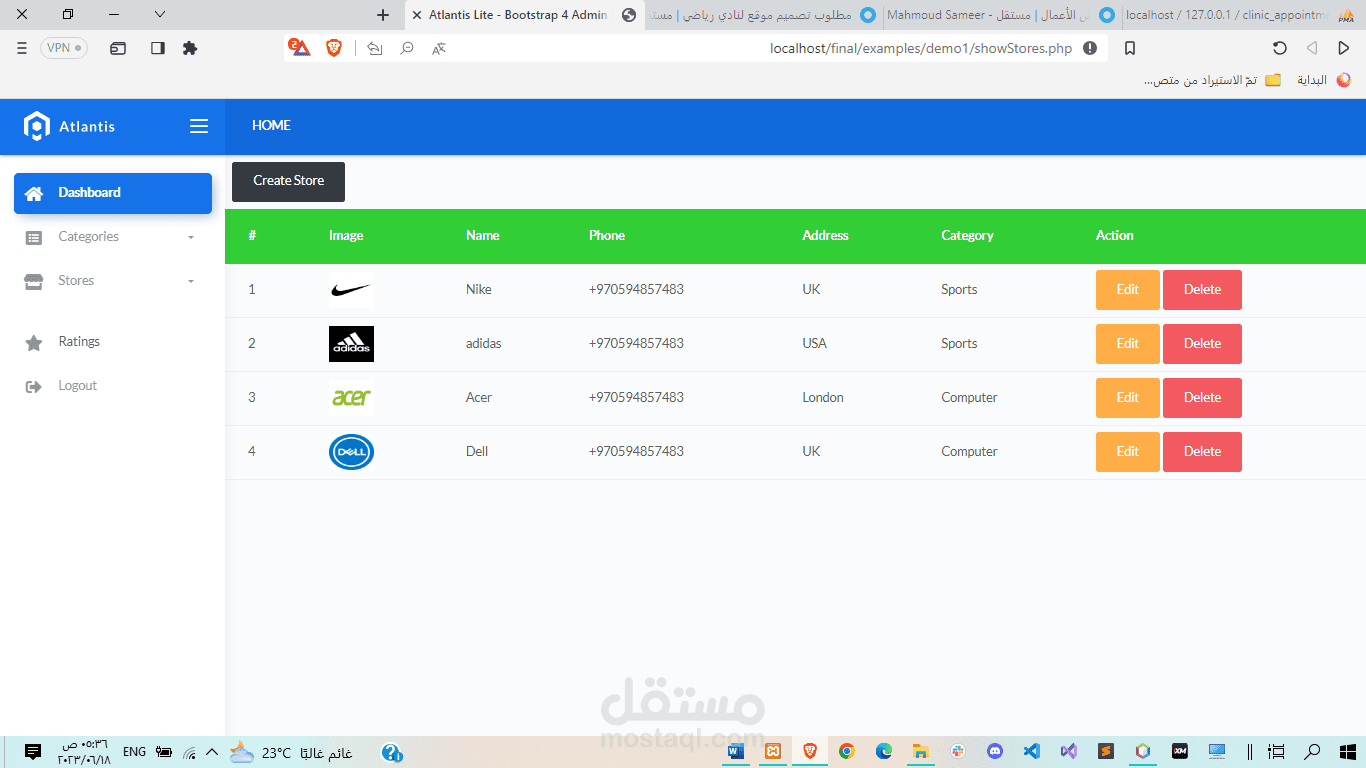The width and height of the screenshot is (1366, 768).
Task: Select Logout in the sidebar
Action: (x=78, y=386)
